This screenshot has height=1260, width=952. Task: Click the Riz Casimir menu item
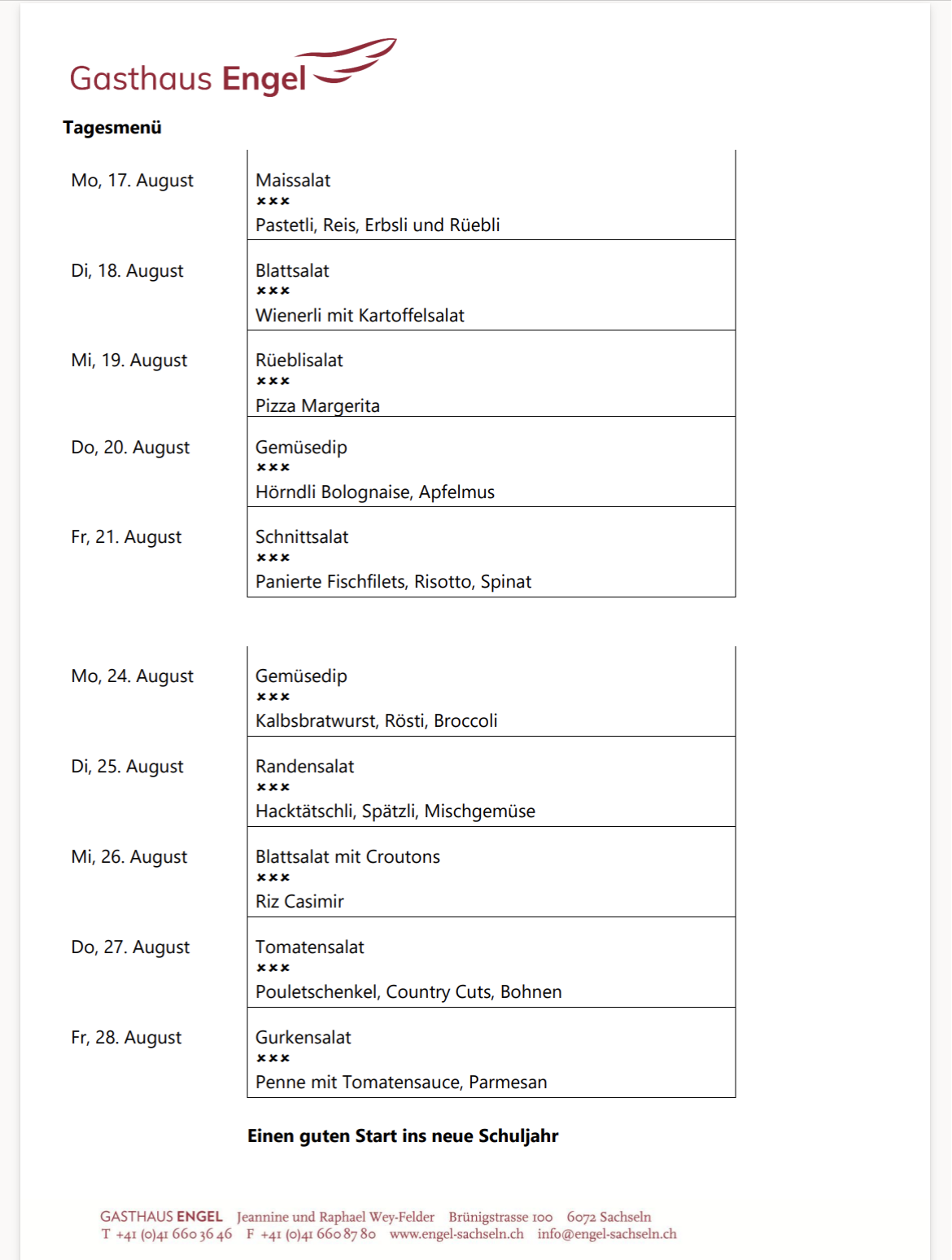(x=299, y=902)
